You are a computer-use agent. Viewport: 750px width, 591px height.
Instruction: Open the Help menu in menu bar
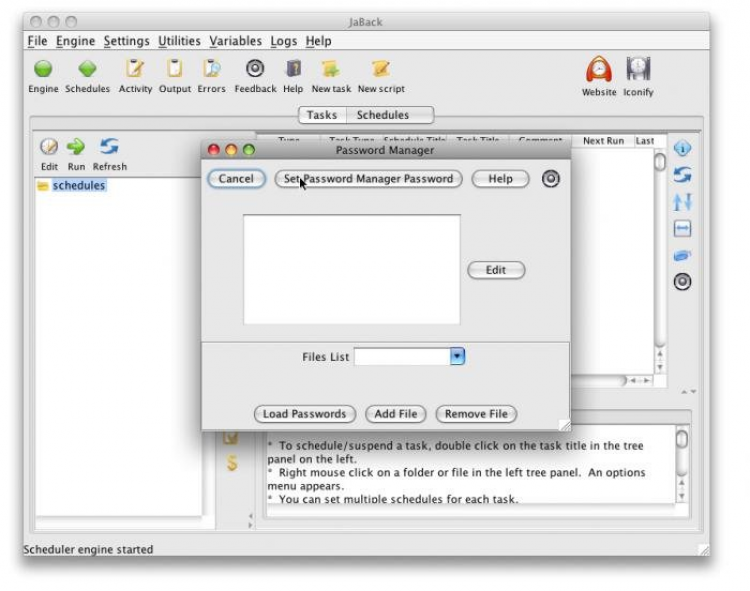click(319, 41)
